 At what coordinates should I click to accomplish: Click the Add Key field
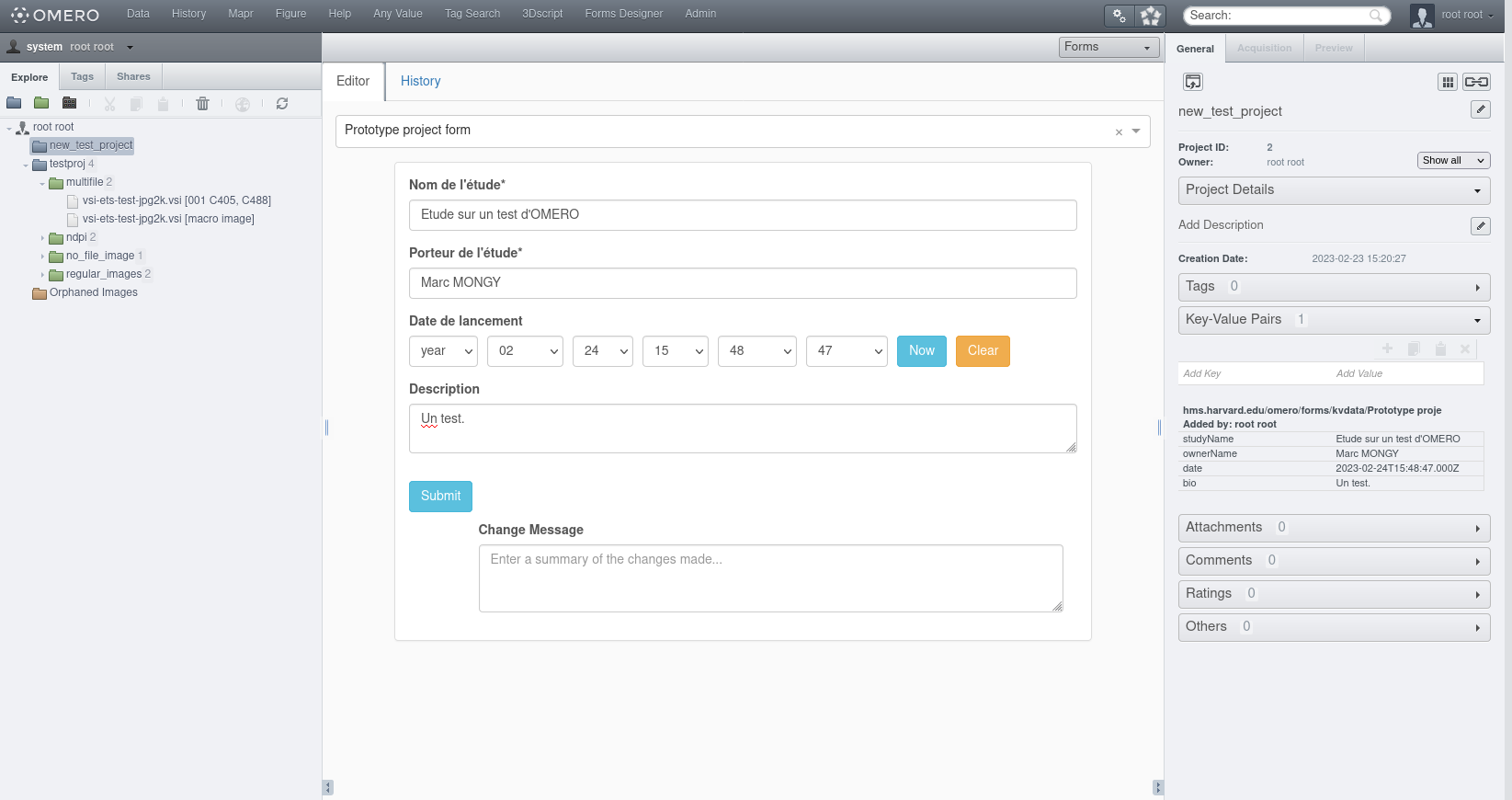(x=1255, y=373)
